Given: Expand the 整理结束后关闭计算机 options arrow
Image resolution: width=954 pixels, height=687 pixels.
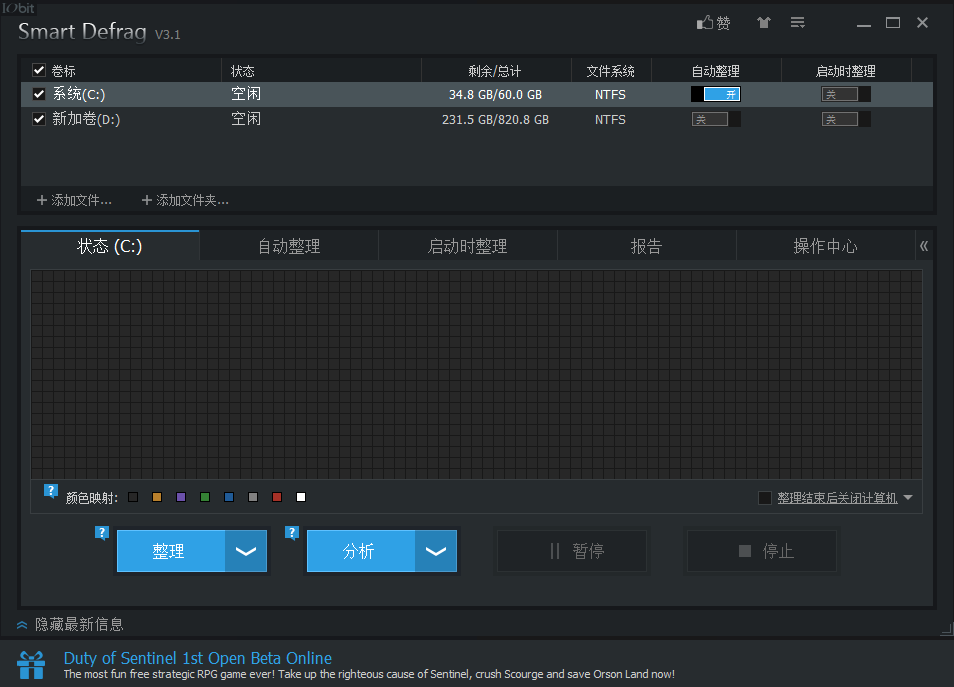Looking at the screenshot, I should [908, 498].
